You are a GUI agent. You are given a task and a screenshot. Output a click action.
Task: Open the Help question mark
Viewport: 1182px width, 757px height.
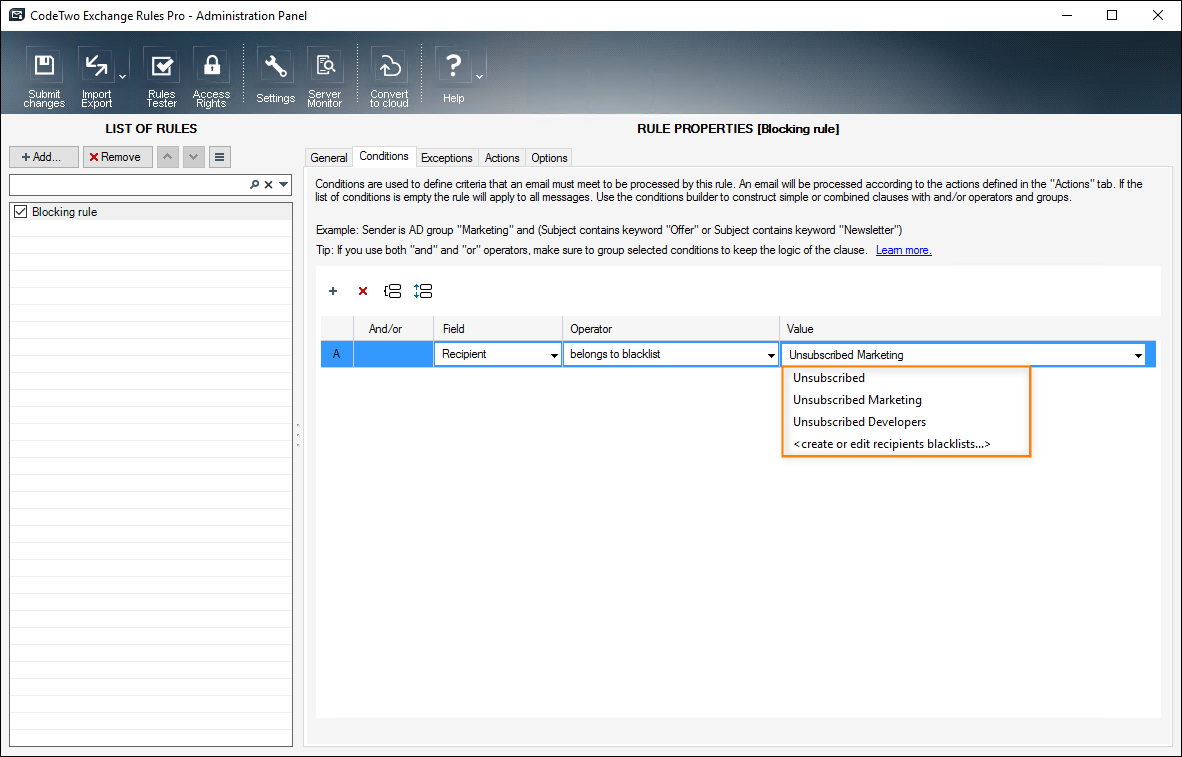coord(453,77)
